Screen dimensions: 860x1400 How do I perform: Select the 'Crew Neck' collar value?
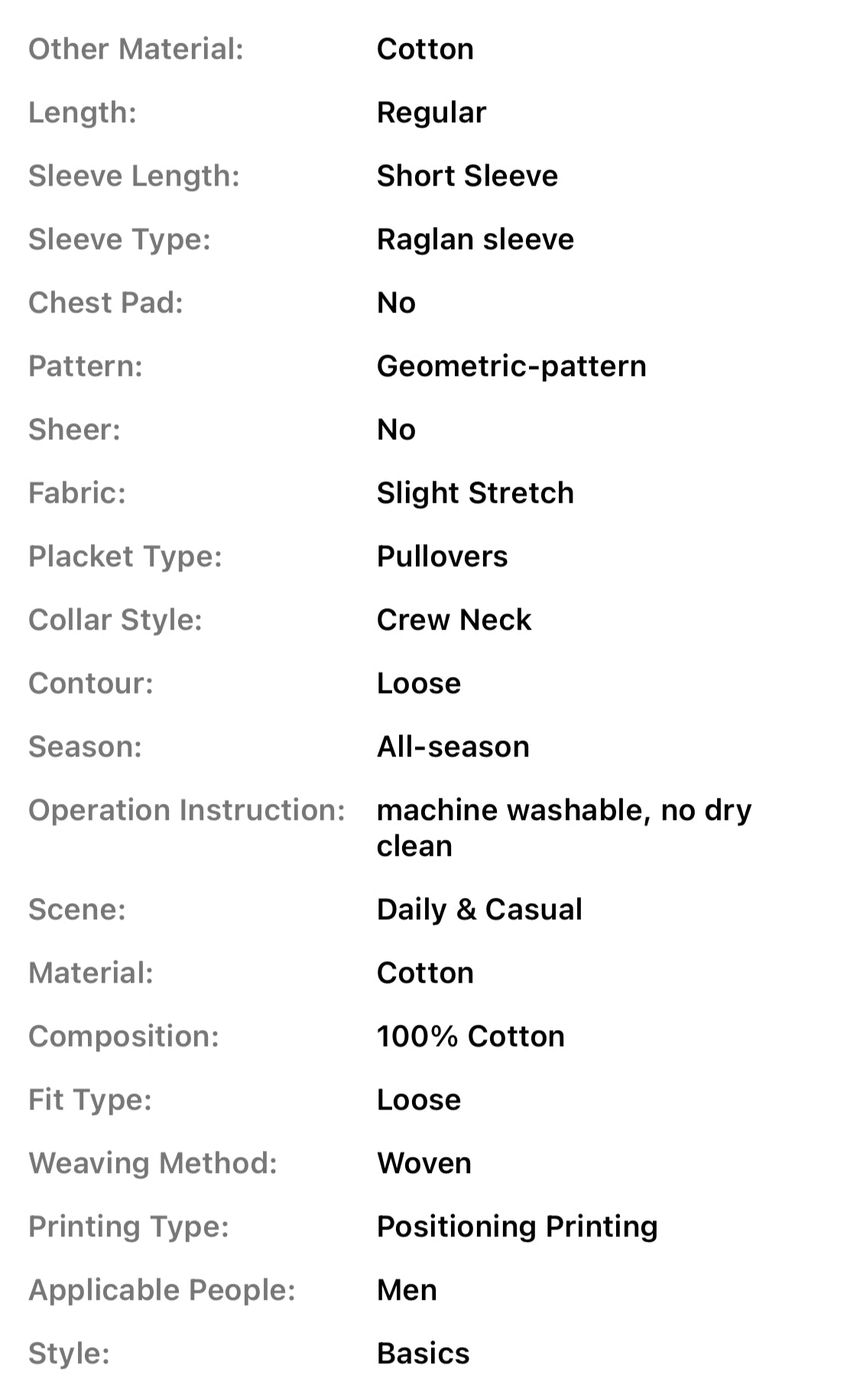click(453, 621)
